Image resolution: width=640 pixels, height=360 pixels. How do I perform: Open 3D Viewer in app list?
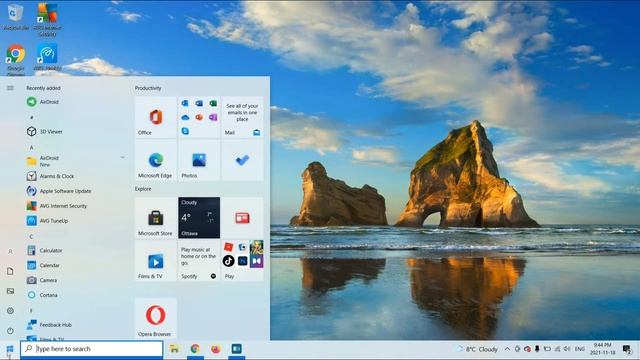[x=76, y=131]
